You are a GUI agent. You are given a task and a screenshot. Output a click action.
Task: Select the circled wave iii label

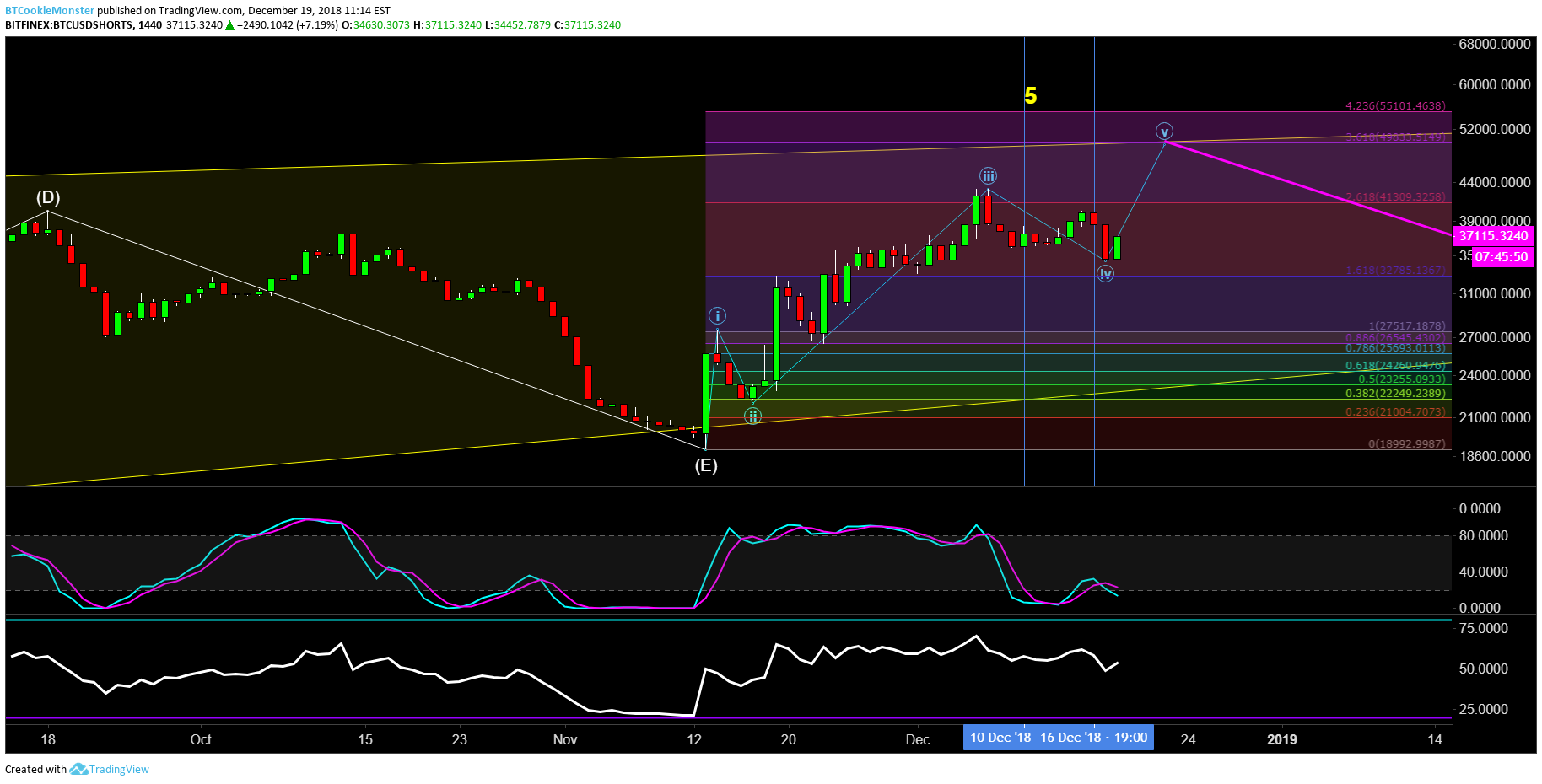click(x=988, y=176)
